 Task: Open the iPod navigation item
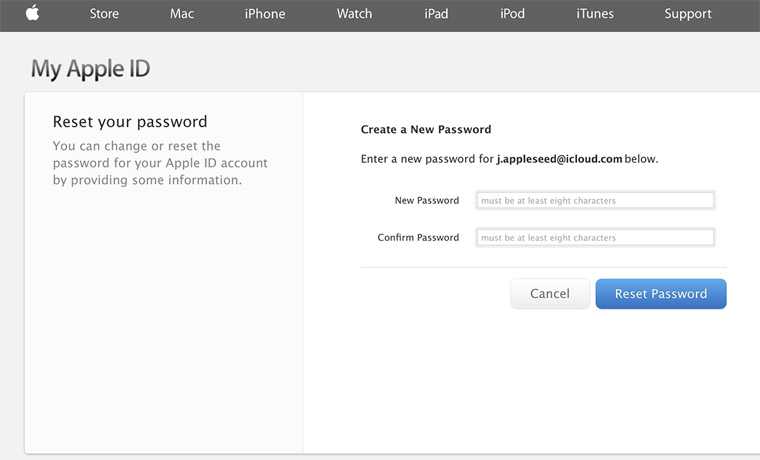click(512, 14)
